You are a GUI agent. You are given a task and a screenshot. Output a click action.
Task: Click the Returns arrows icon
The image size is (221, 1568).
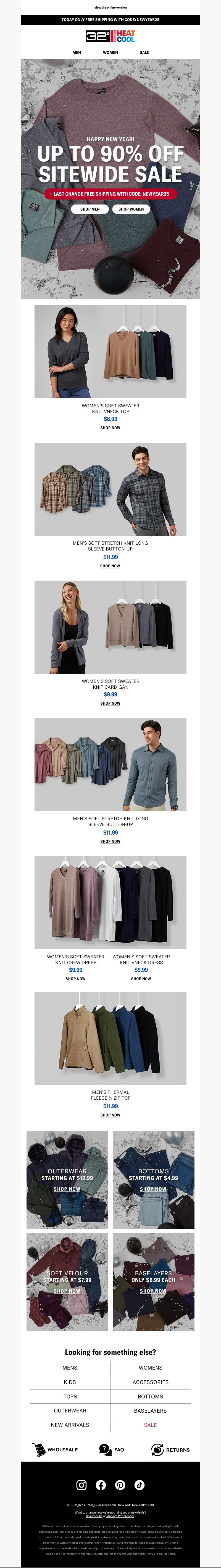coord(157,1449)
